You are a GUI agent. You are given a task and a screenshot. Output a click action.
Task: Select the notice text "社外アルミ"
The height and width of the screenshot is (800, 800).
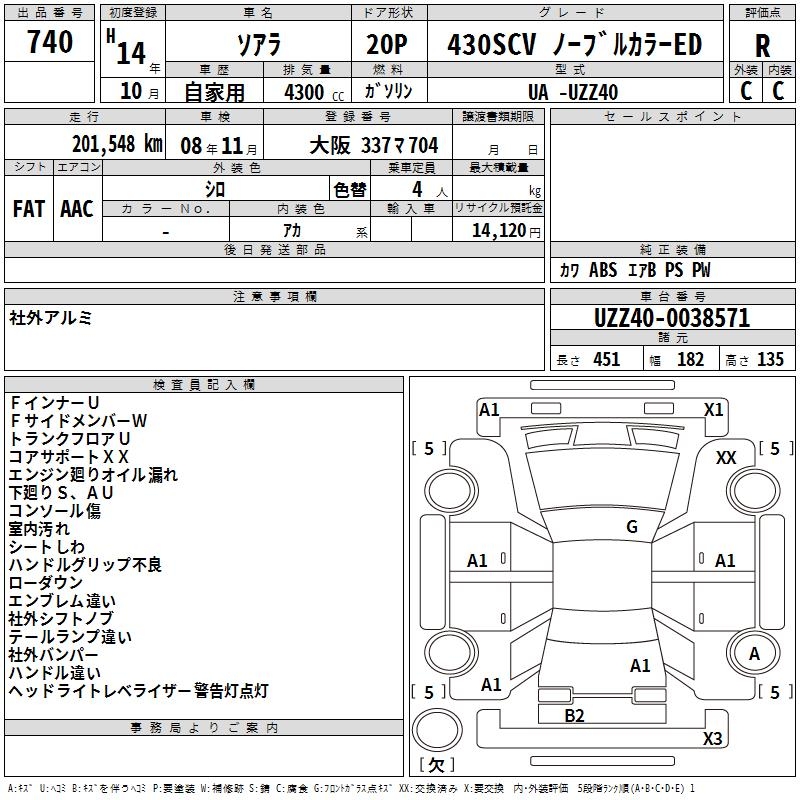[51, 318]
